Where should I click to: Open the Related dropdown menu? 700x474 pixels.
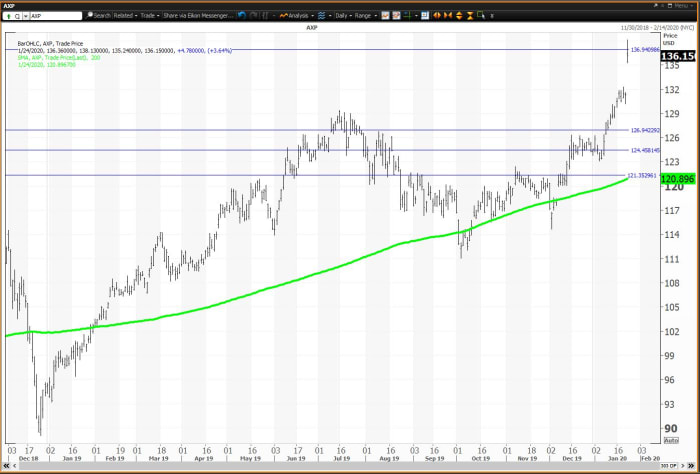click(125, 16)
